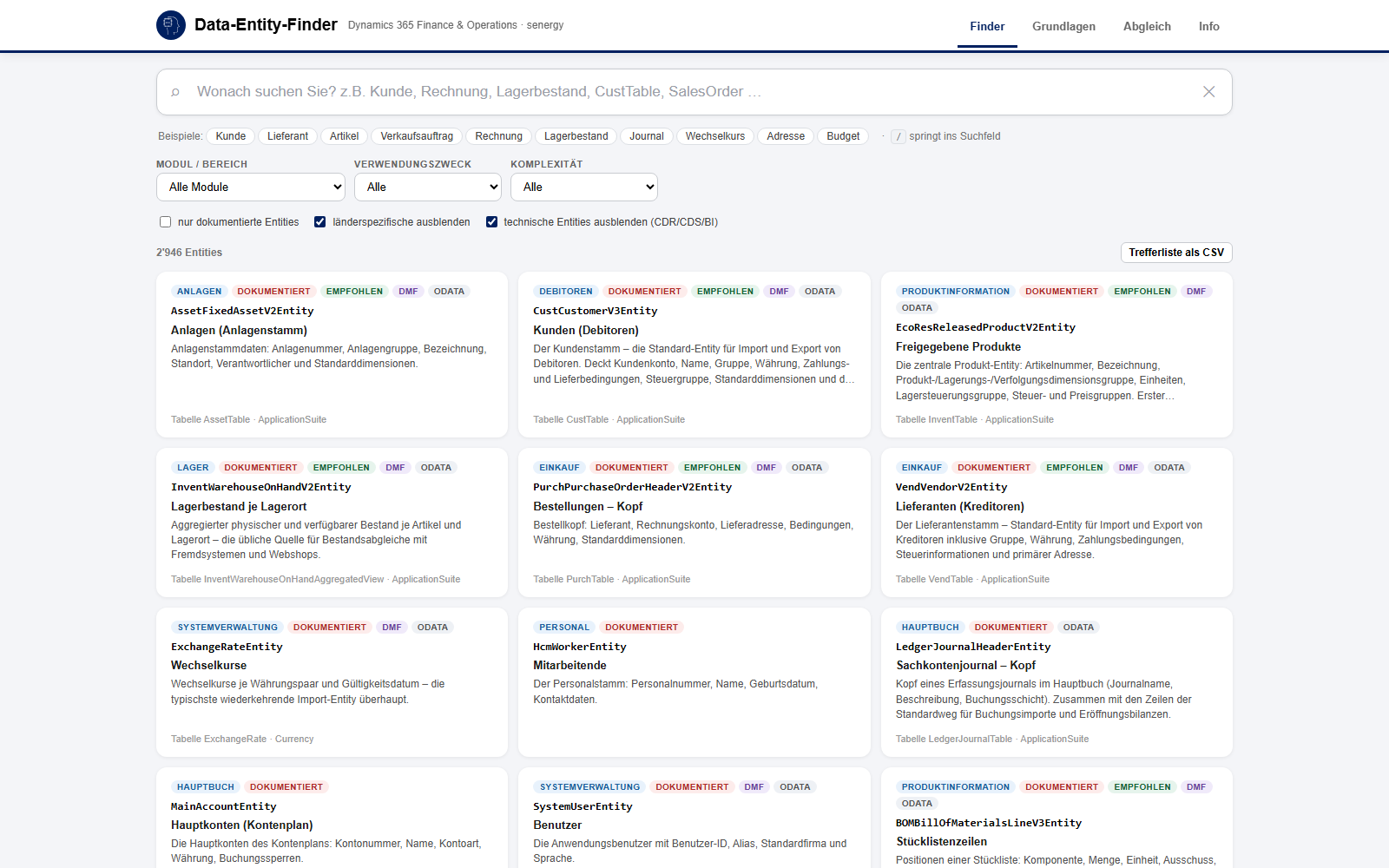
Task: Select the 'Lieferant' example chip
Action: (x=287, y=136)
